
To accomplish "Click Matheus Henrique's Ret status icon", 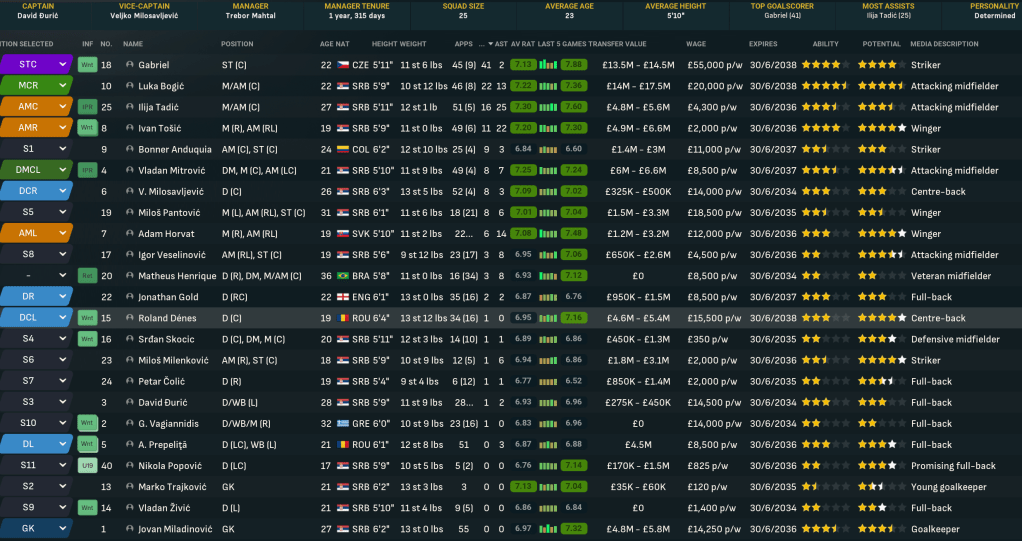I will pyautogui.click(x=87, y=276).
